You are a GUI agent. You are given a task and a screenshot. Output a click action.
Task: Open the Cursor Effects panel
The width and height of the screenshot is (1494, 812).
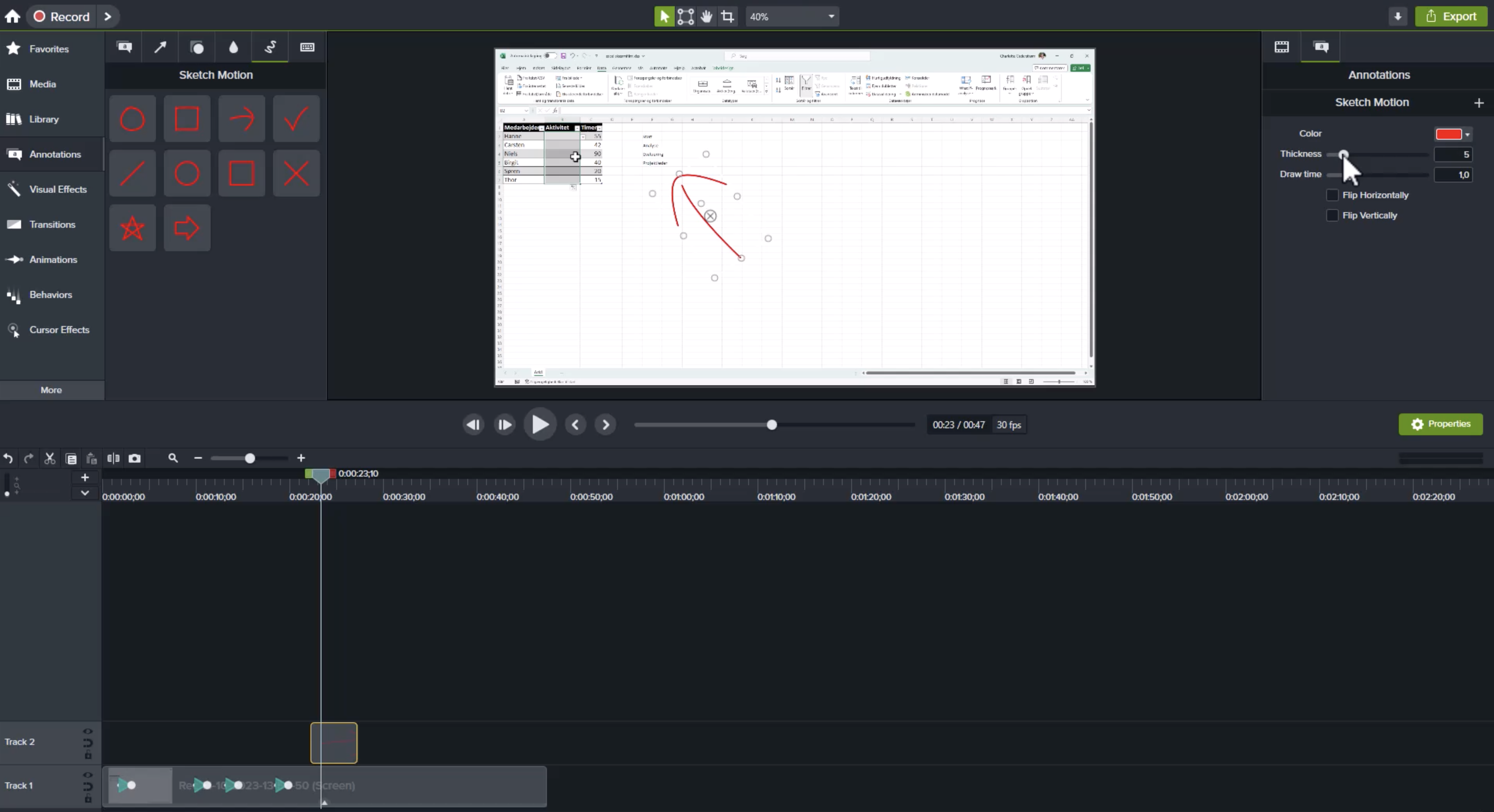(59, 330)
